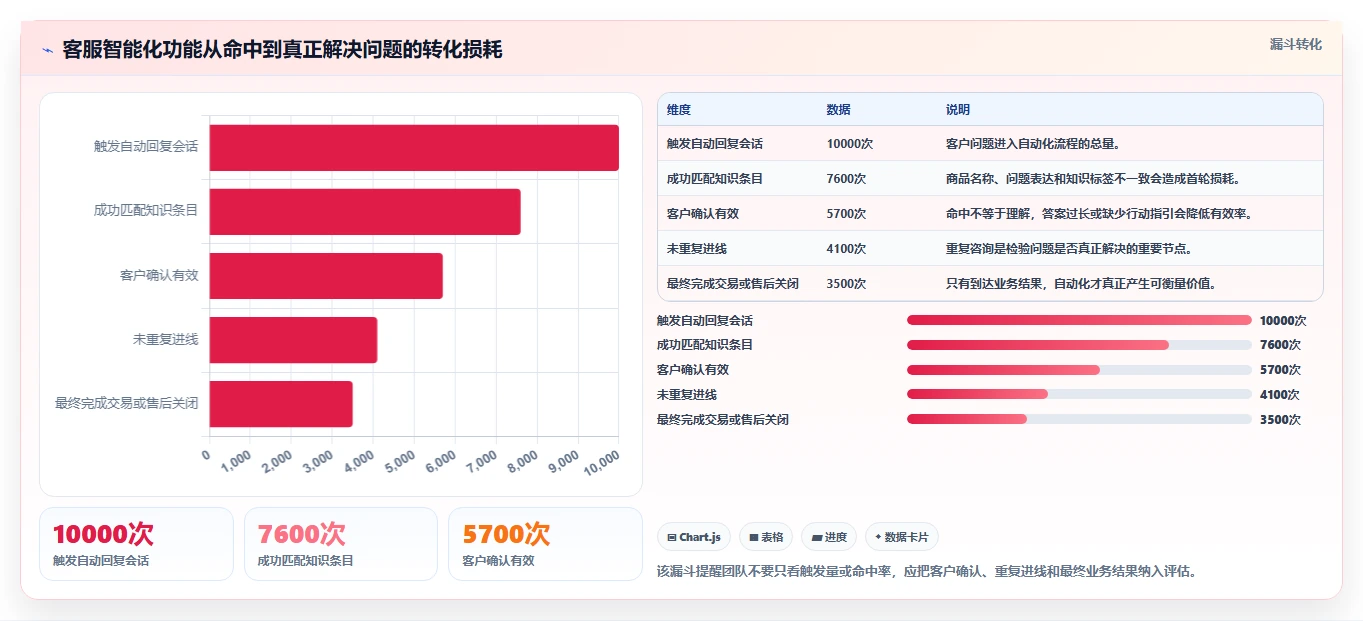Click chart axis label 最终完成交易或售后关闭

[127, 404]
